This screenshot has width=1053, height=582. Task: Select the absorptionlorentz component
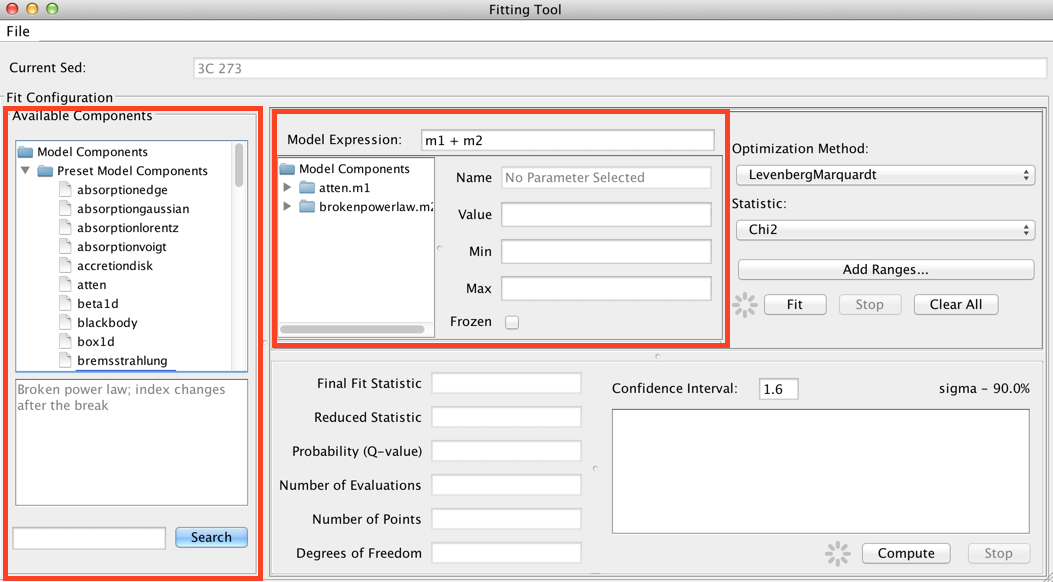pos(128,228)
